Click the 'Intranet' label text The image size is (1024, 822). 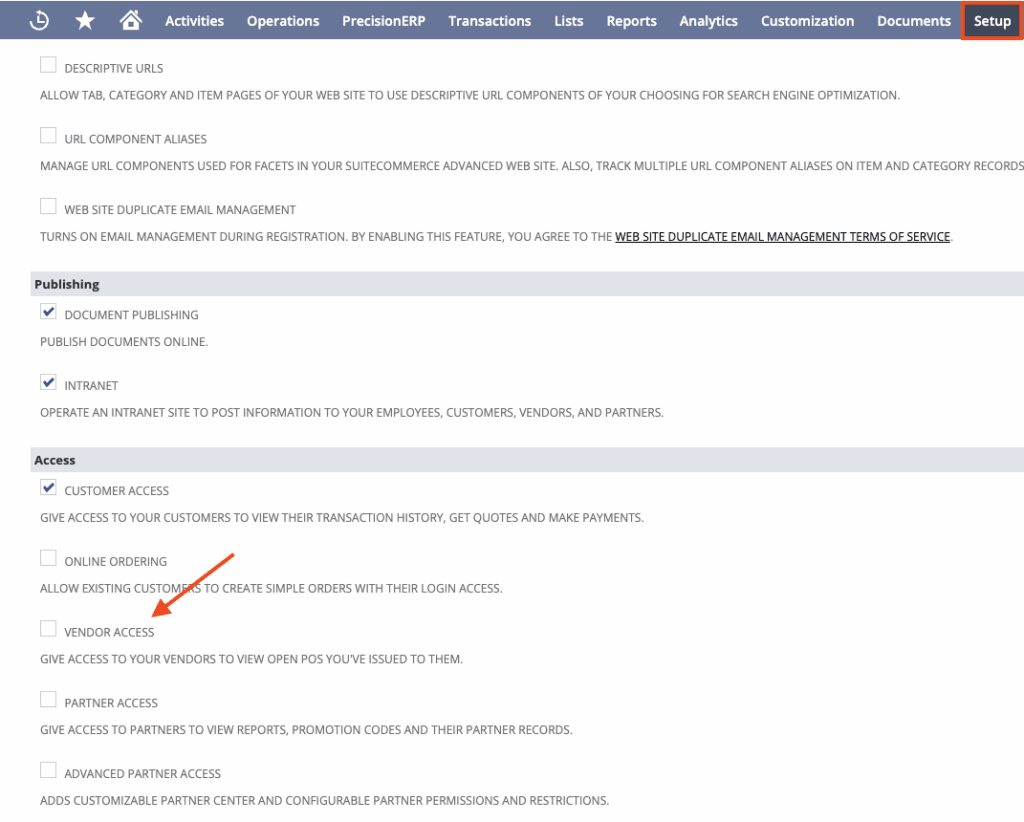[x=91, y=386]
